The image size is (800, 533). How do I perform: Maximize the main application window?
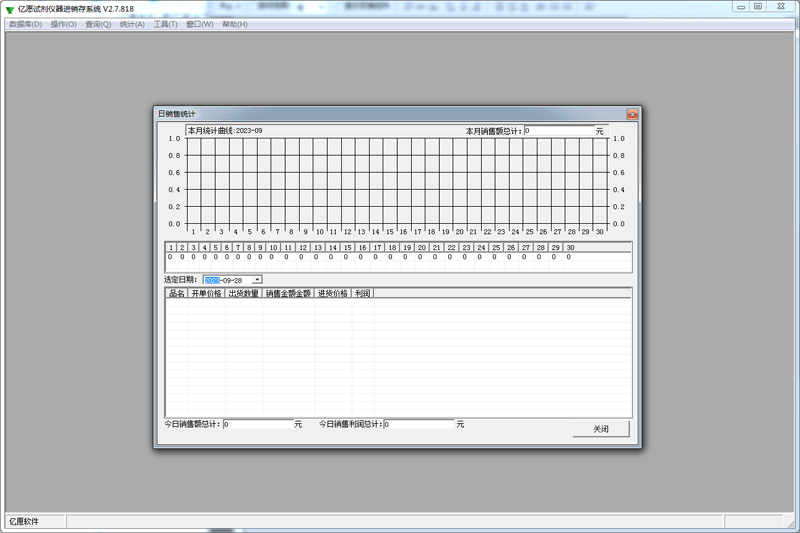758,7
